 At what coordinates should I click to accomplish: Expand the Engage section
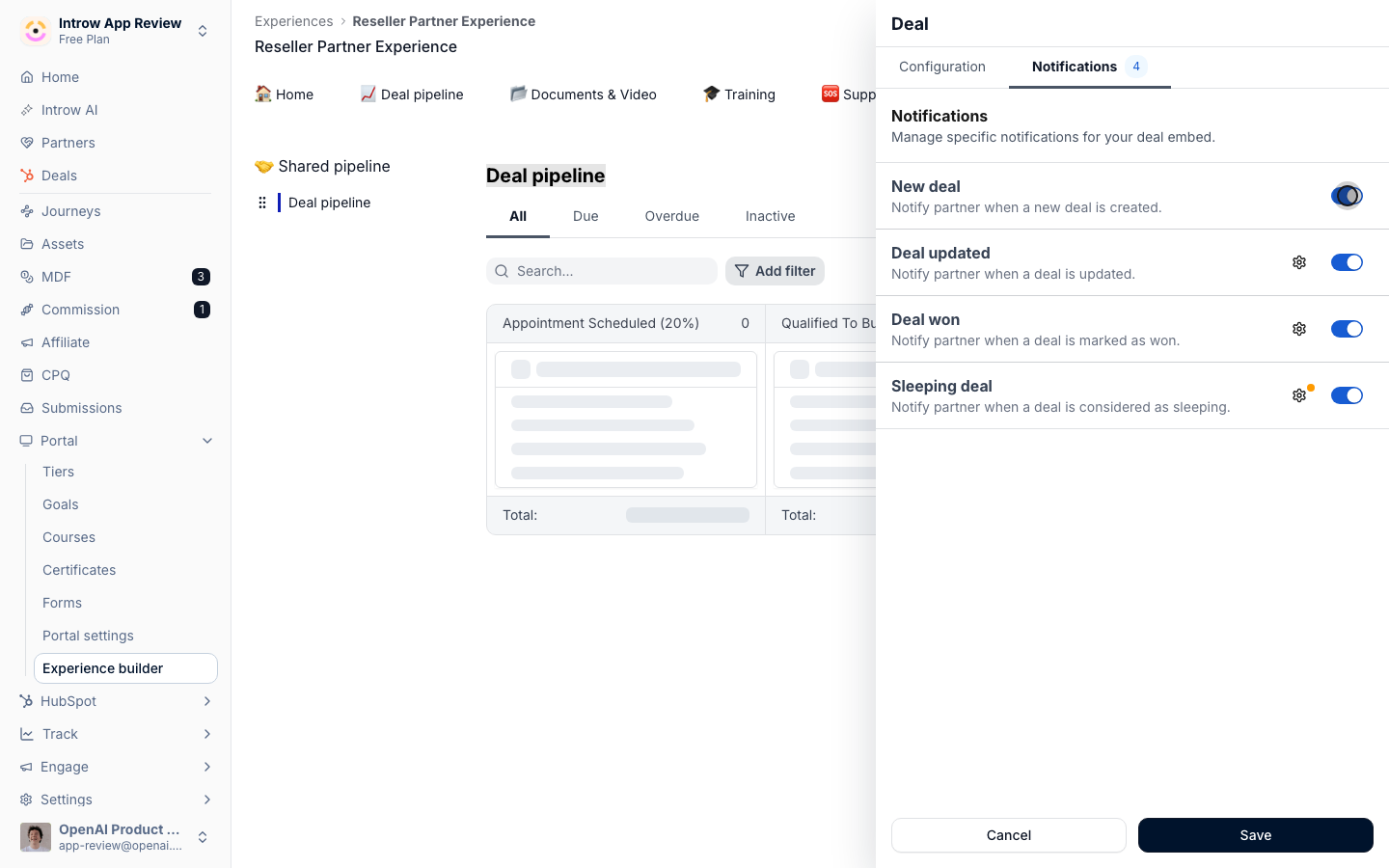pyautogui.click(x=207, y=767)
